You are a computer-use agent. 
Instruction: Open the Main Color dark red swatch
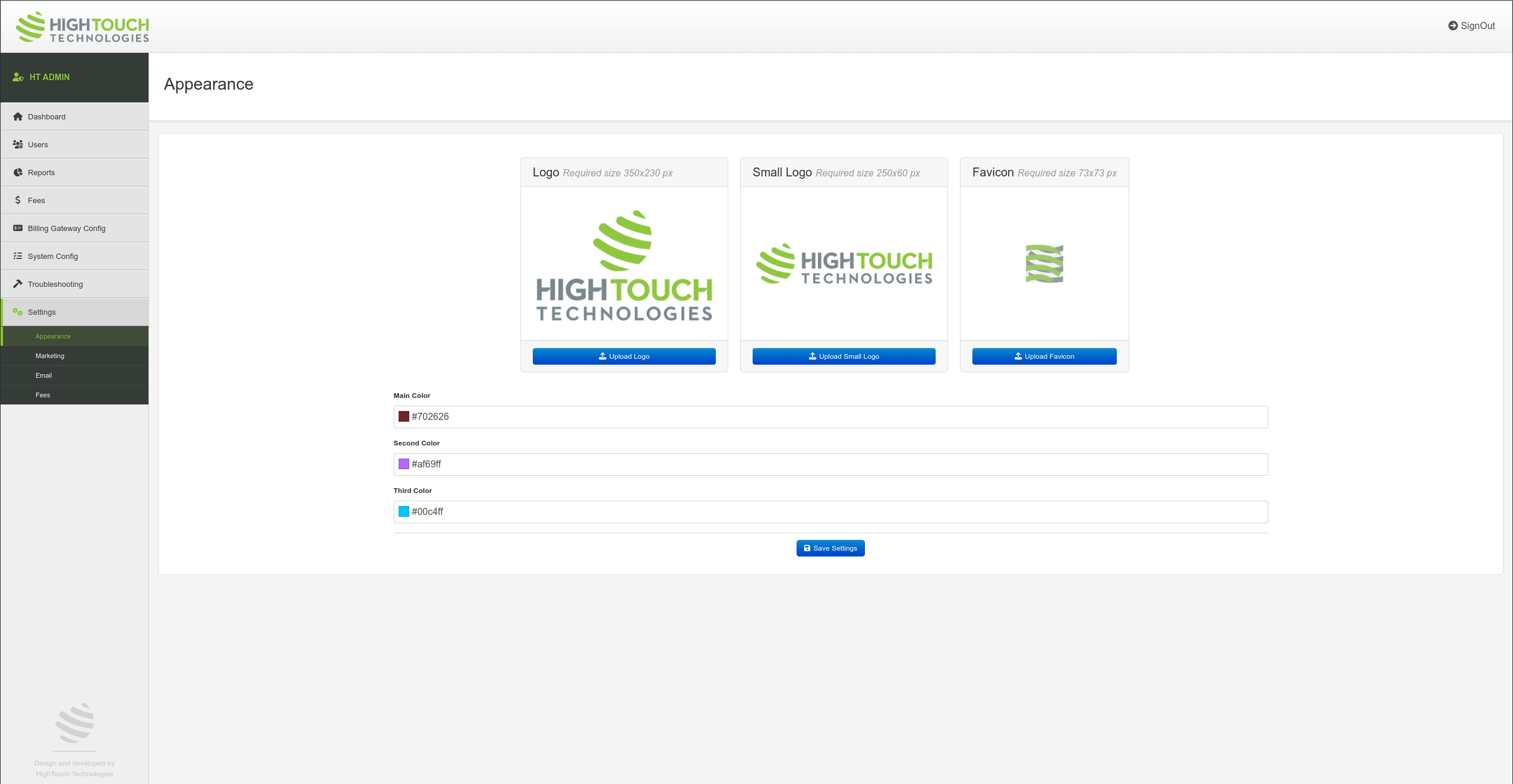point(404,416)
